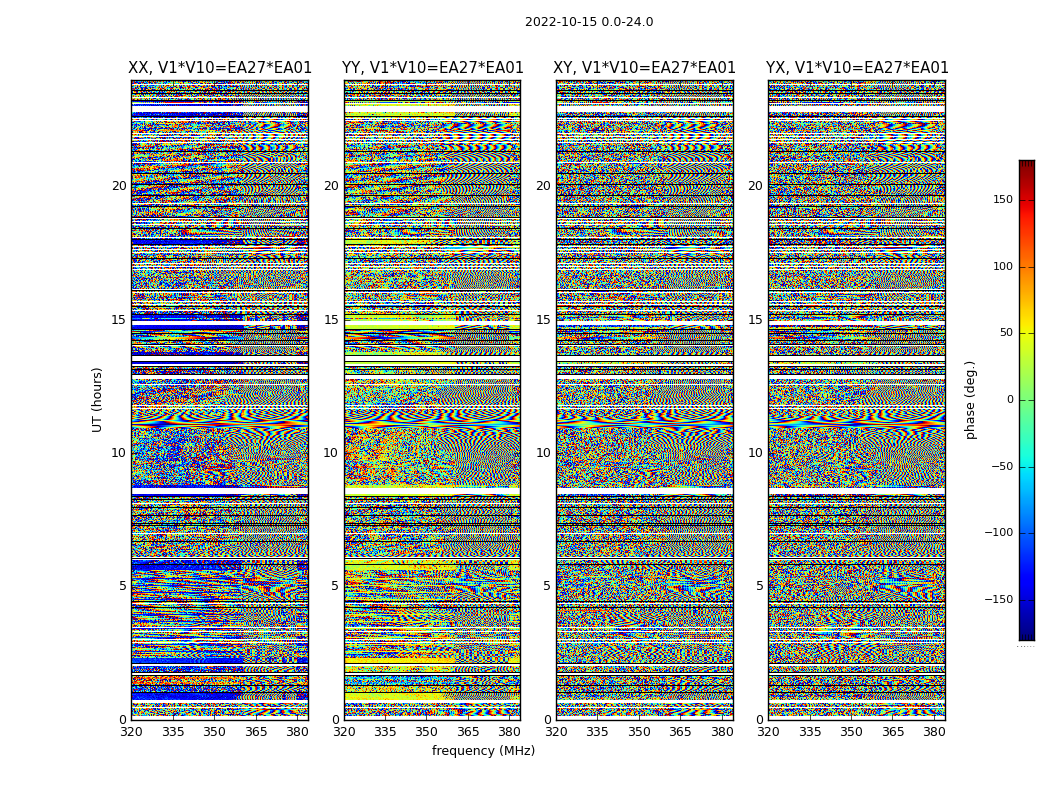
Task: Click the YX panel's 10 hour tick label
Action: (x=755, y=453)
